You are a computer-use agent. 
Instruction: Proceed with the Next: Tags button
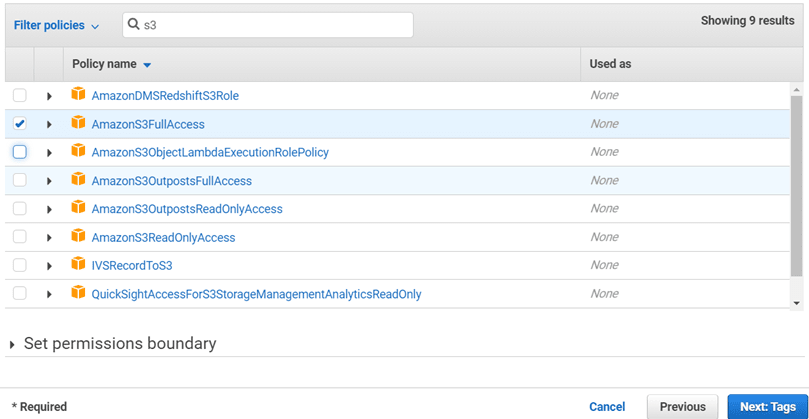pyautogui.click(x=768, y=407)
